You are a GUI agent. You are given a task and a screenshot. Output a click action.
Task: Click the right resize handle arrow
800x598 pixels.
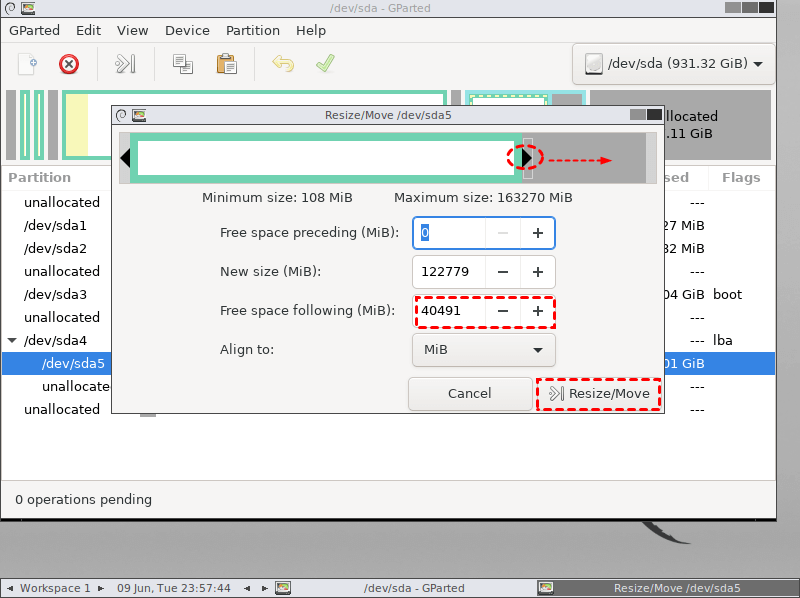[x=527, y=156]
